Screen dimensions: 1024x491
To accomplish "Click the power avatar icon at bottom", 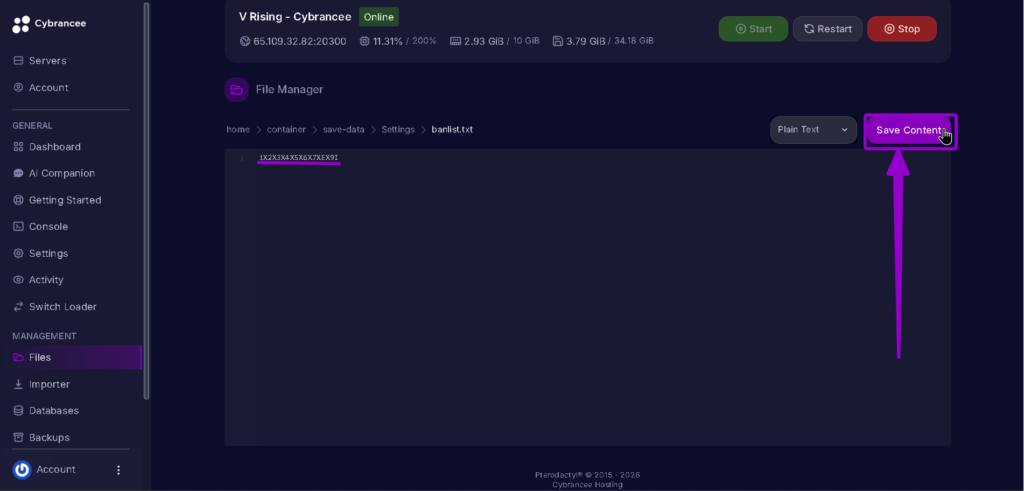I will (x=22, y=469).
